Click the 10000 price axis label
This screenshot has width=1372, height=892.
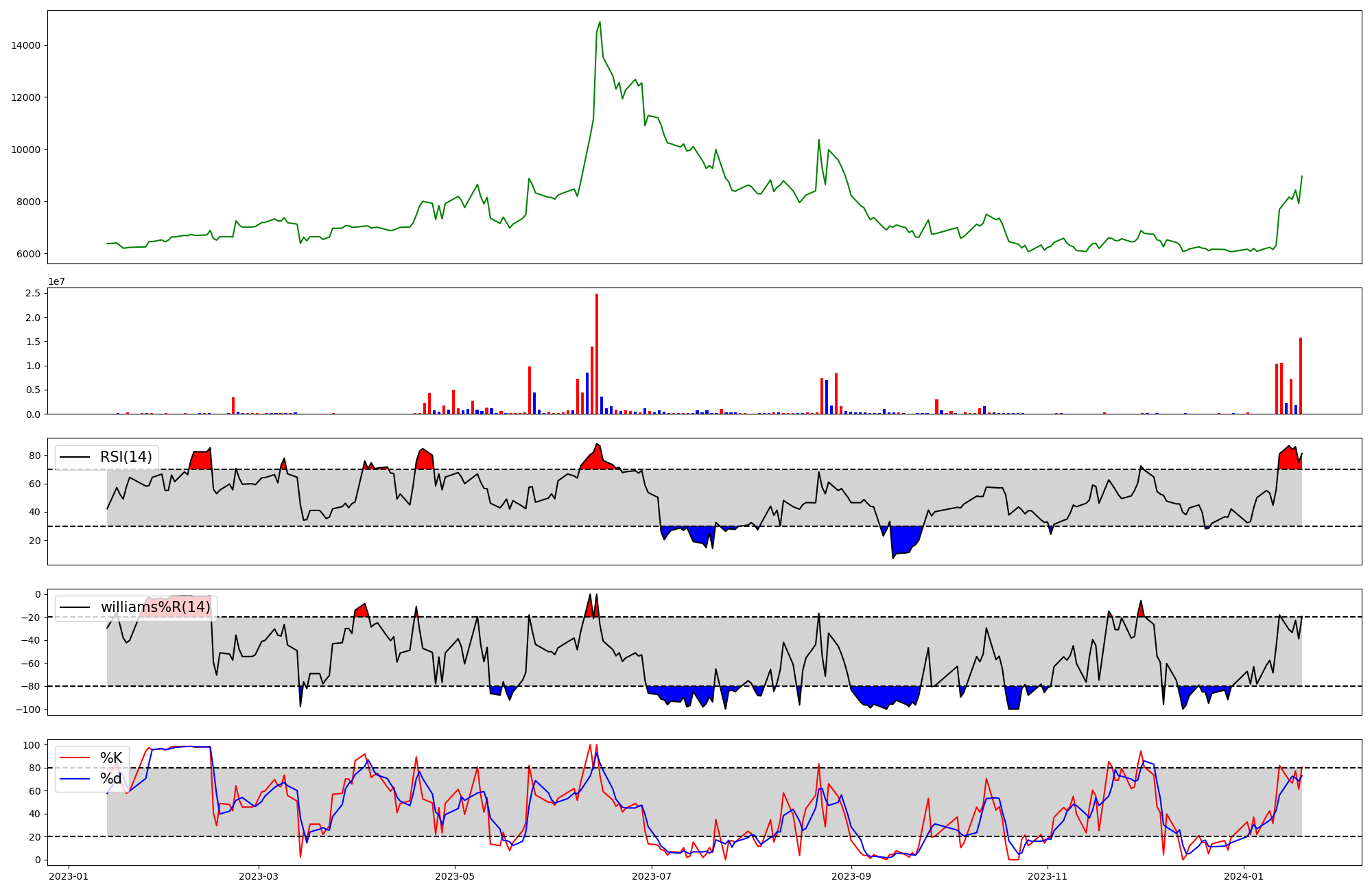pos(27,150)
